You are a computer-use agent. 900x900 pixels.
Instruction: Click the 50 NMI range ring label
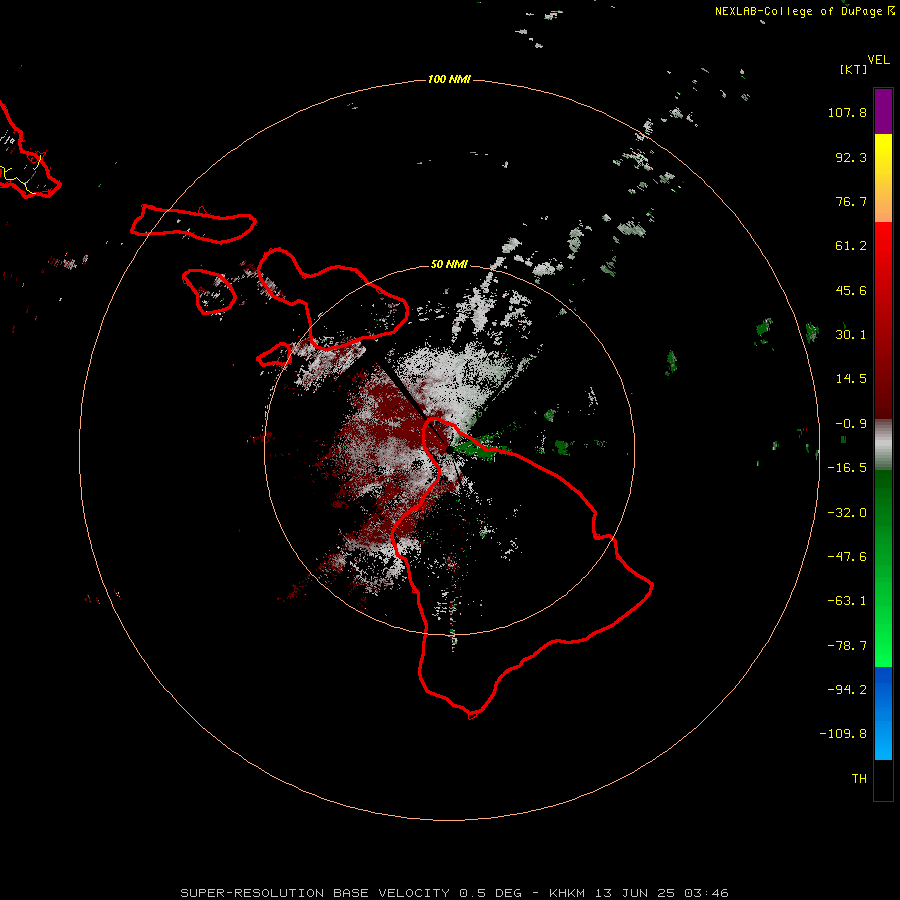click(x=449, y=264)
